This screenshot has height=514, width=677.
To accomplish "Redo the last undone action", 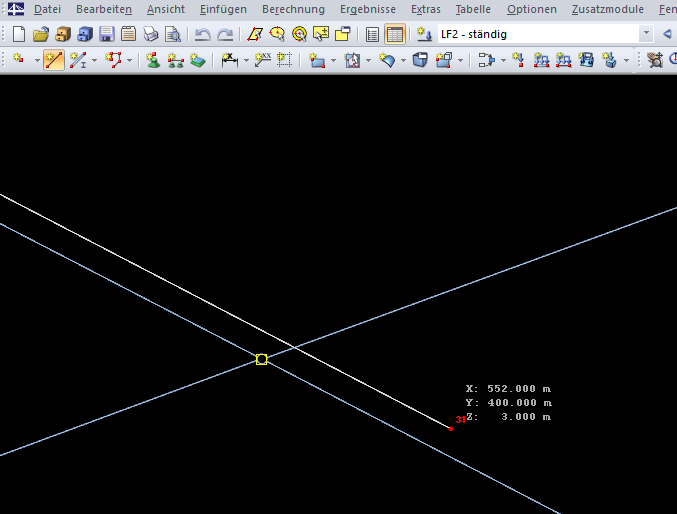I will (225, 34).
